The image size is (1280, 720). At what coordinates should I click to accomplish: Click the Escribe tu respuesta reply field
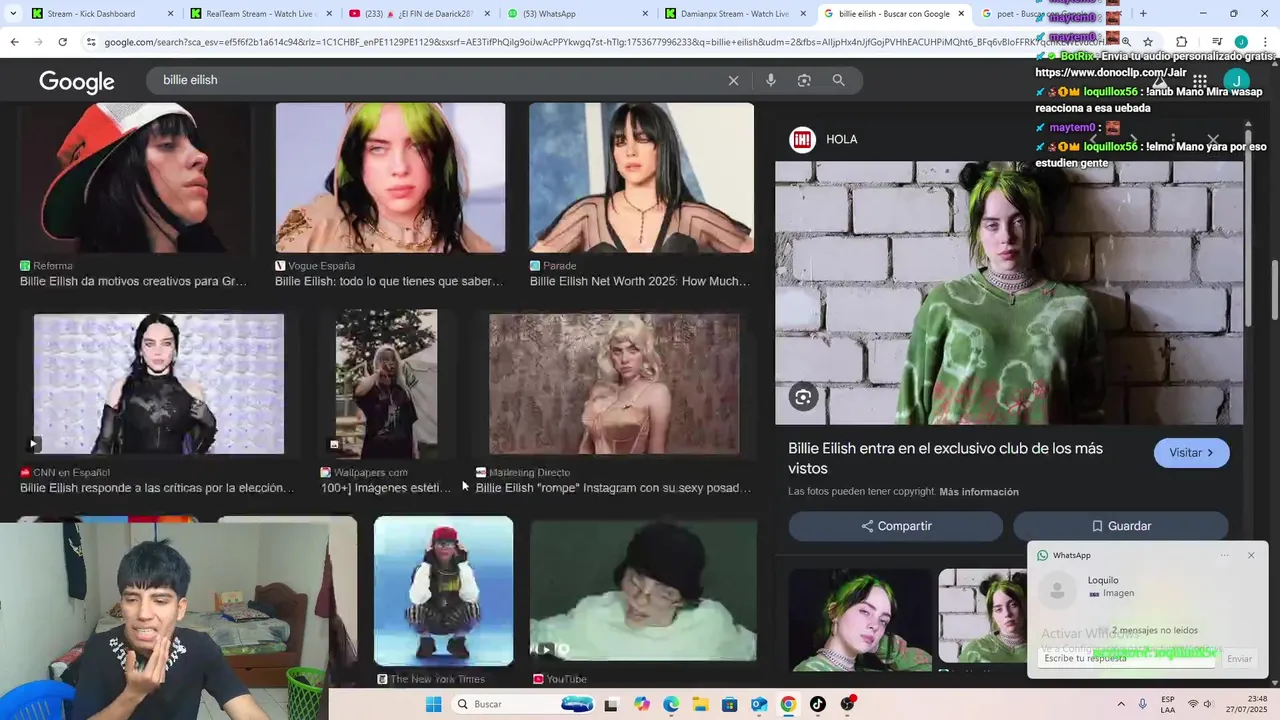click(x=1126, y=658)
